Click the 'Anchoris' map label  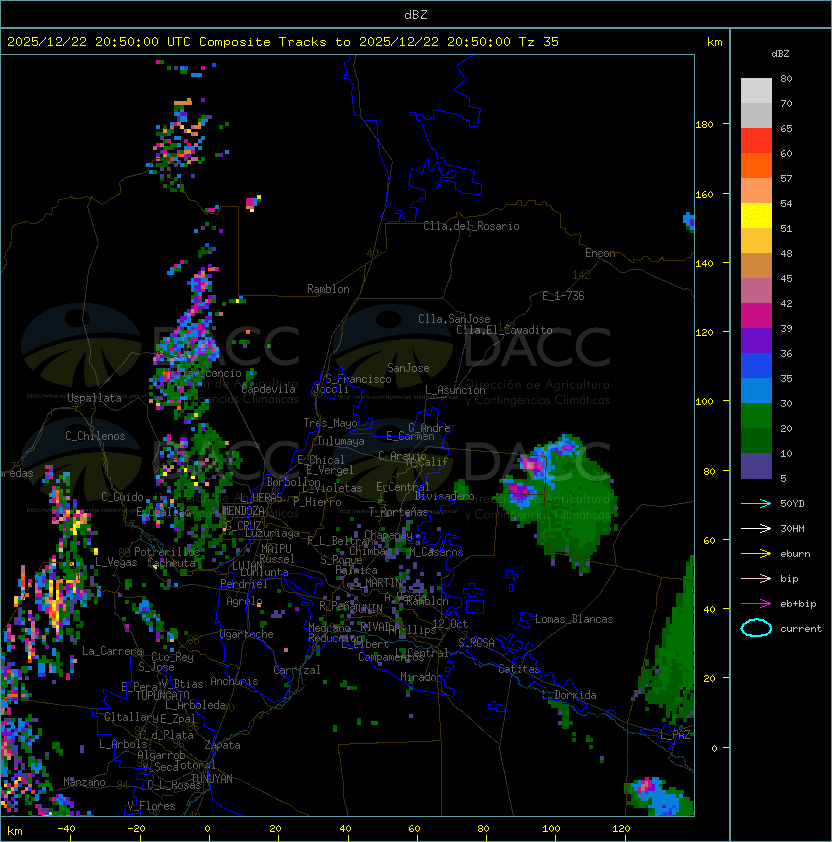click(234, 681)
